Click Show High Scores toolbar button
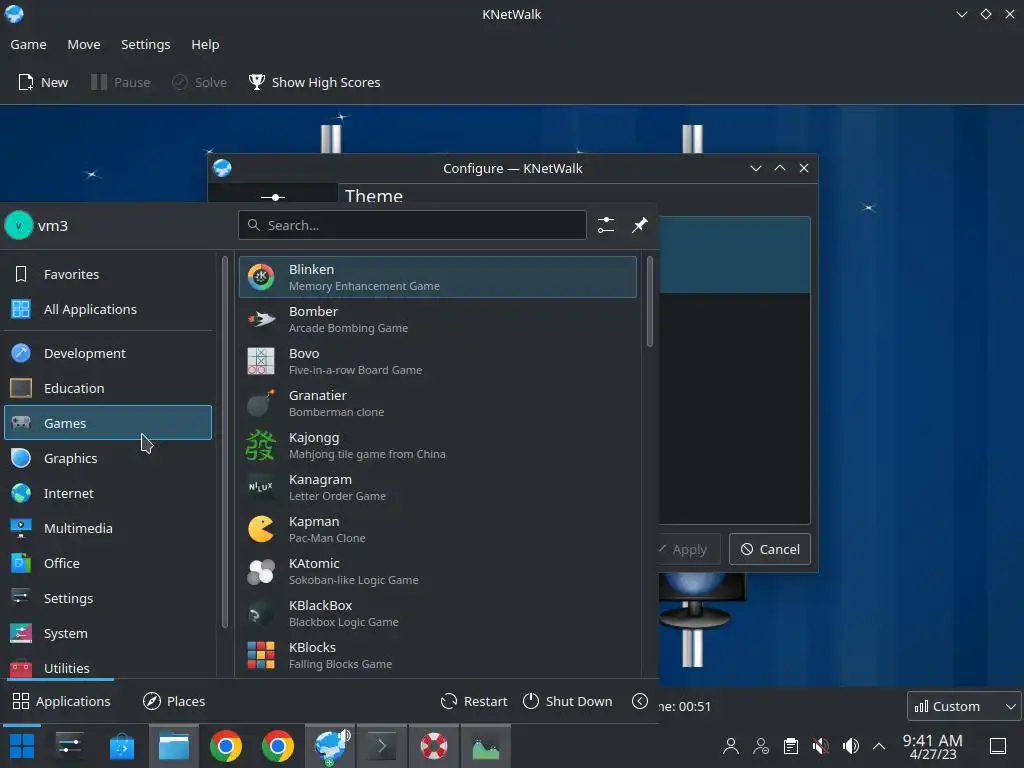Screen dimensions: 1024x768 314,82
